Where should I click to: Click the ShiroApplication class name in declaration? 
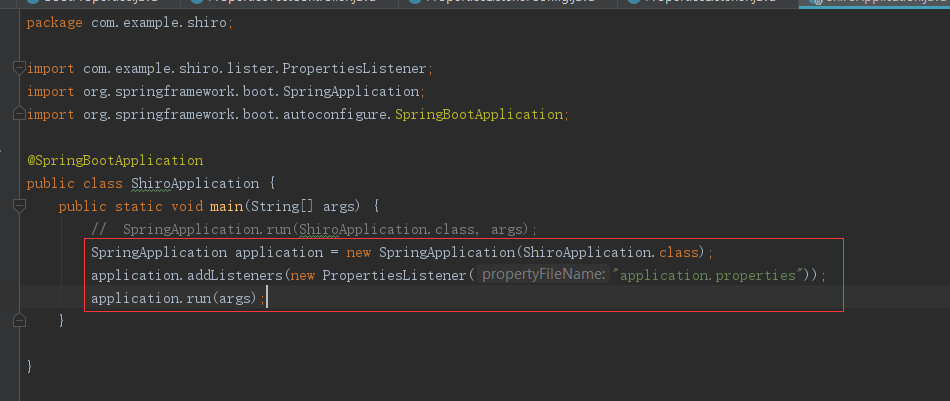tap(195, 183)
